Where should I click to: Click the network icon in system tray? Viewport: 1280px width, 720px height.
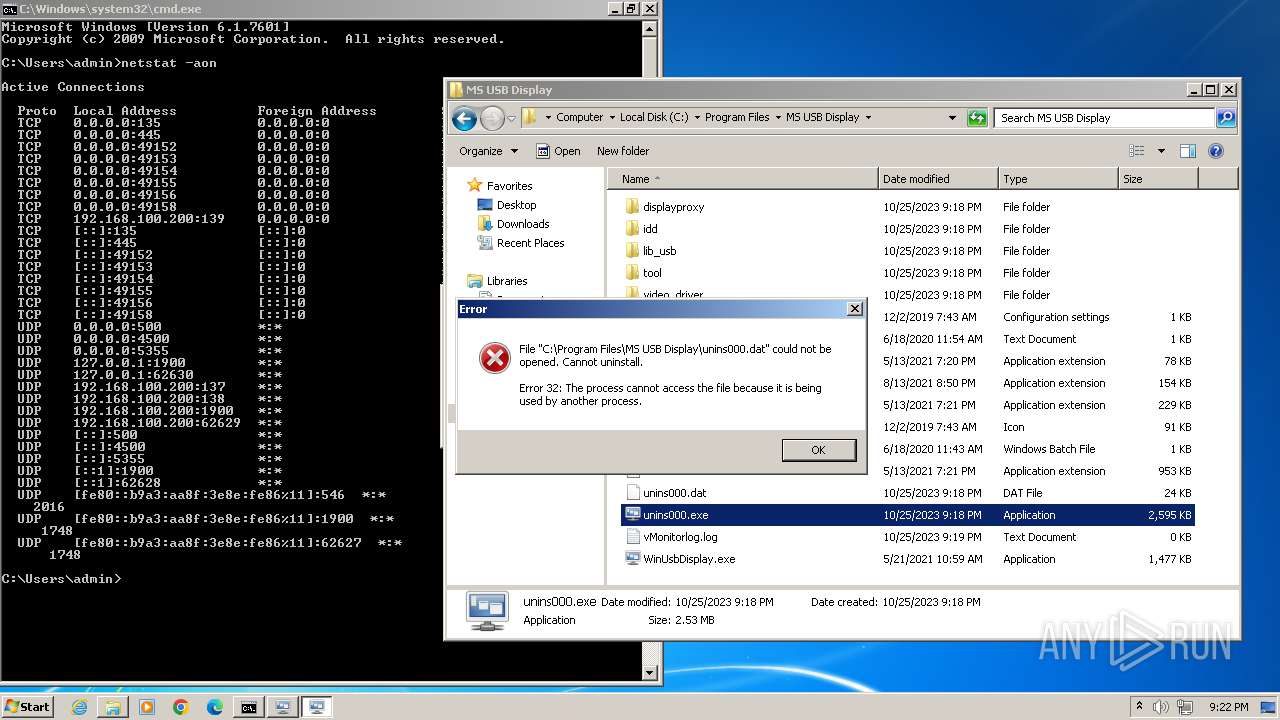click(x=1184, y=707)
